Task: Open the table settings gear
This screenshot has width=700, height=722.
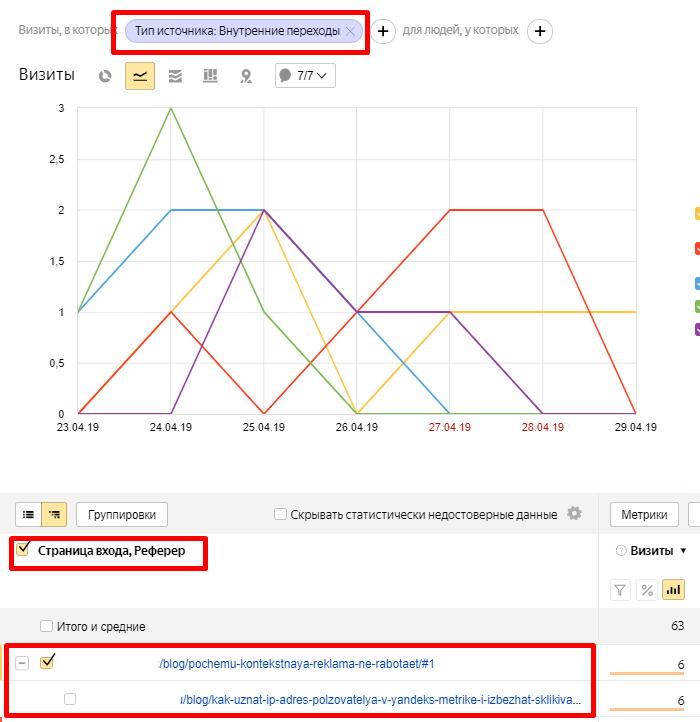Action: click(x=574, y=514)
